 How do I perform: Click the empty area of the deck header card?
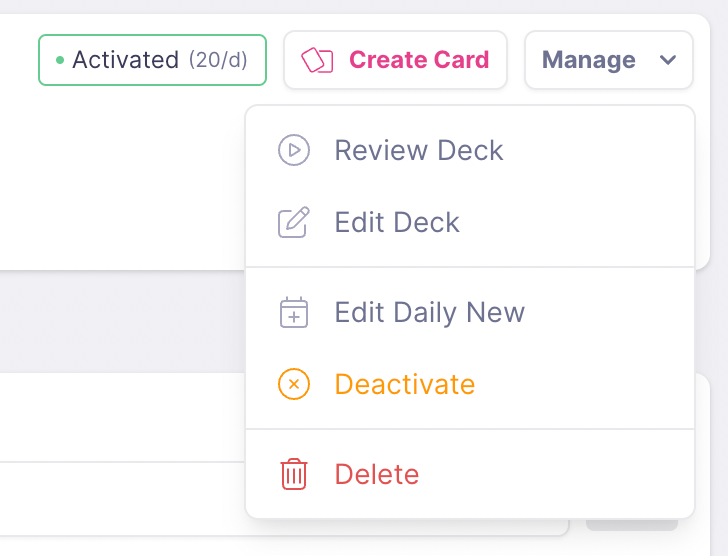tap(120, 180)
